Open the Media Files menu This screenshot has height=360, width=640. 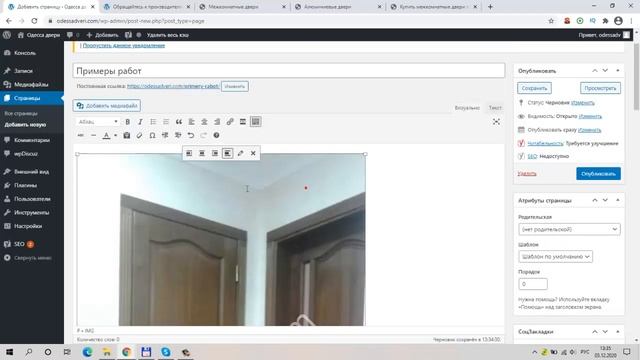pyautogui.click(x=31, y=84)
